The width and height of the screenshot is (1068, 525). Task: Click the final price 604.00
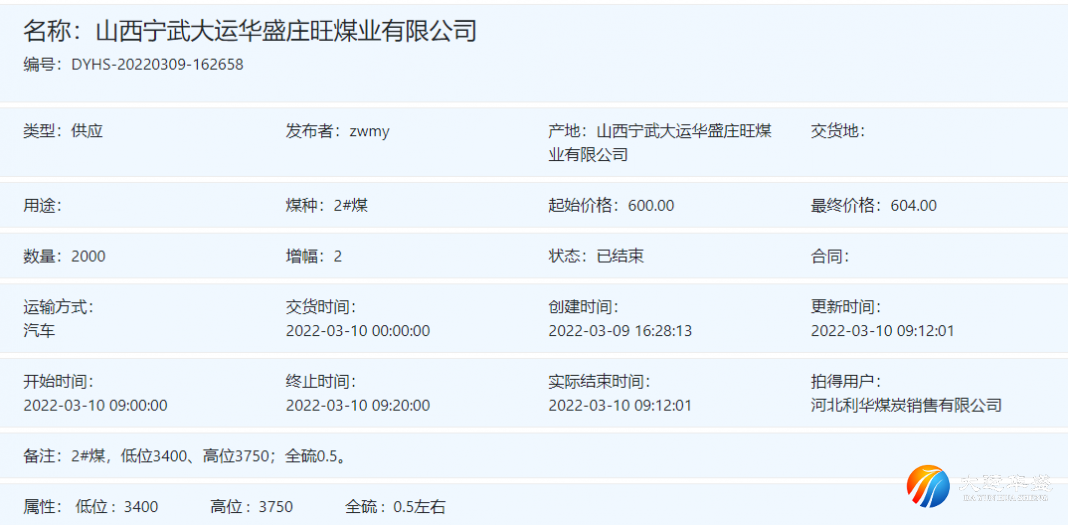coord(913,206)
